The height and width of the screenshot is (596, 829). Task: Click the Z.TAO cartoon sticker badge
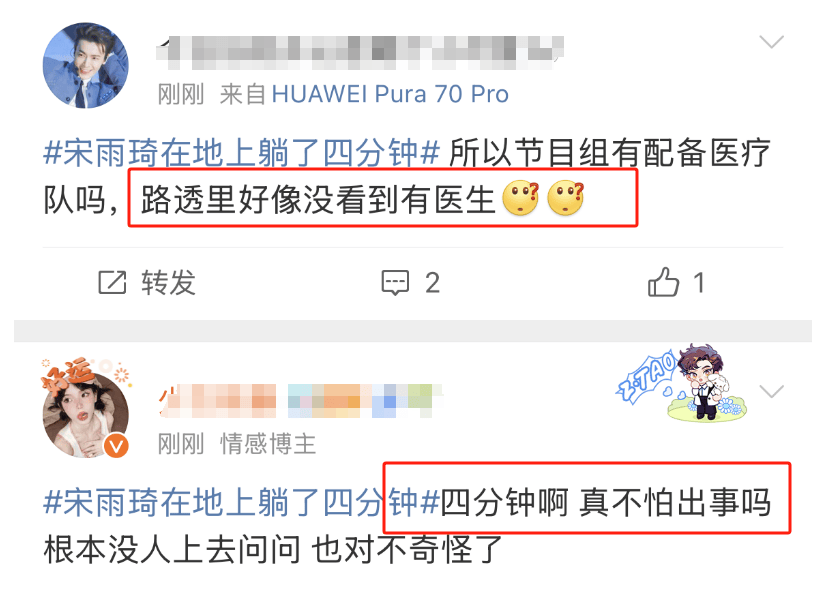tap(682, 384)
